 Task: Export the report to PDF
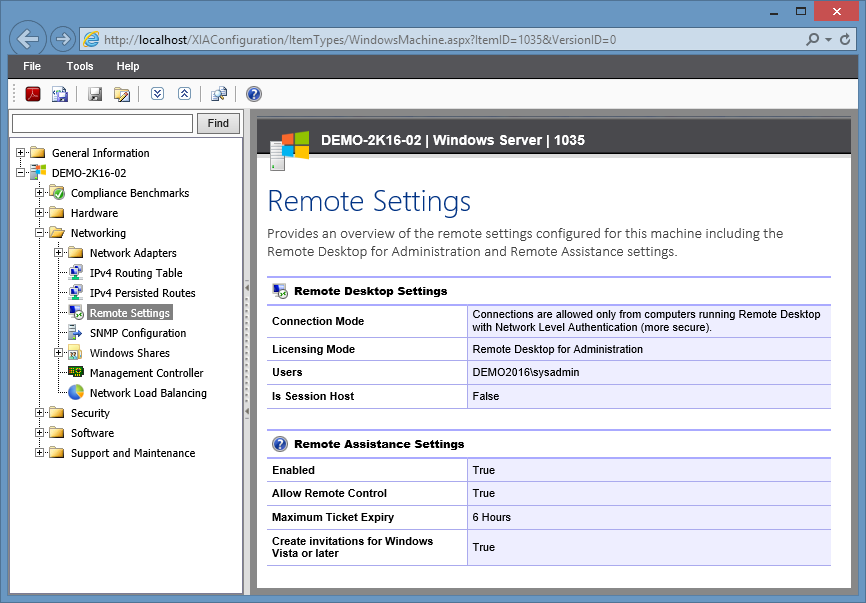tap(33, 93)
